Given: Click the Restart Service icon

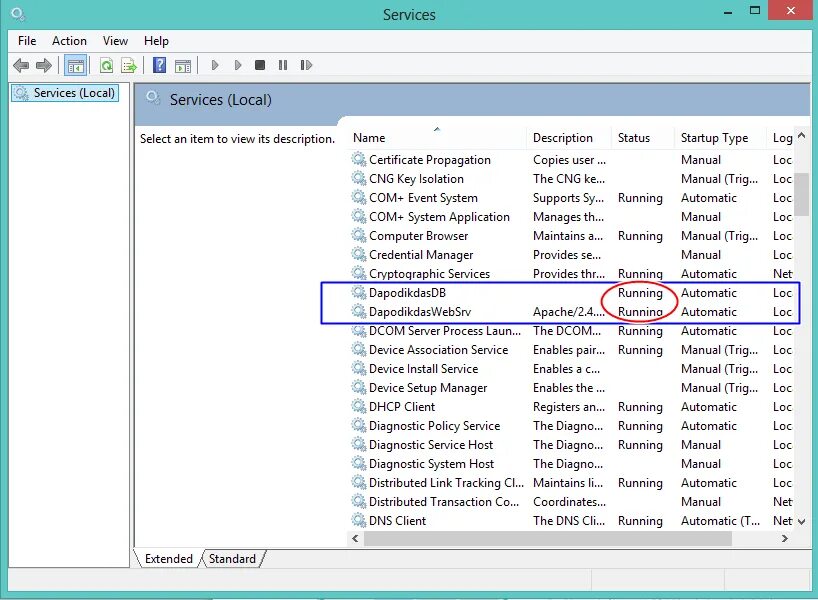Looking at the screenshot, I should (x=306, y=65).
